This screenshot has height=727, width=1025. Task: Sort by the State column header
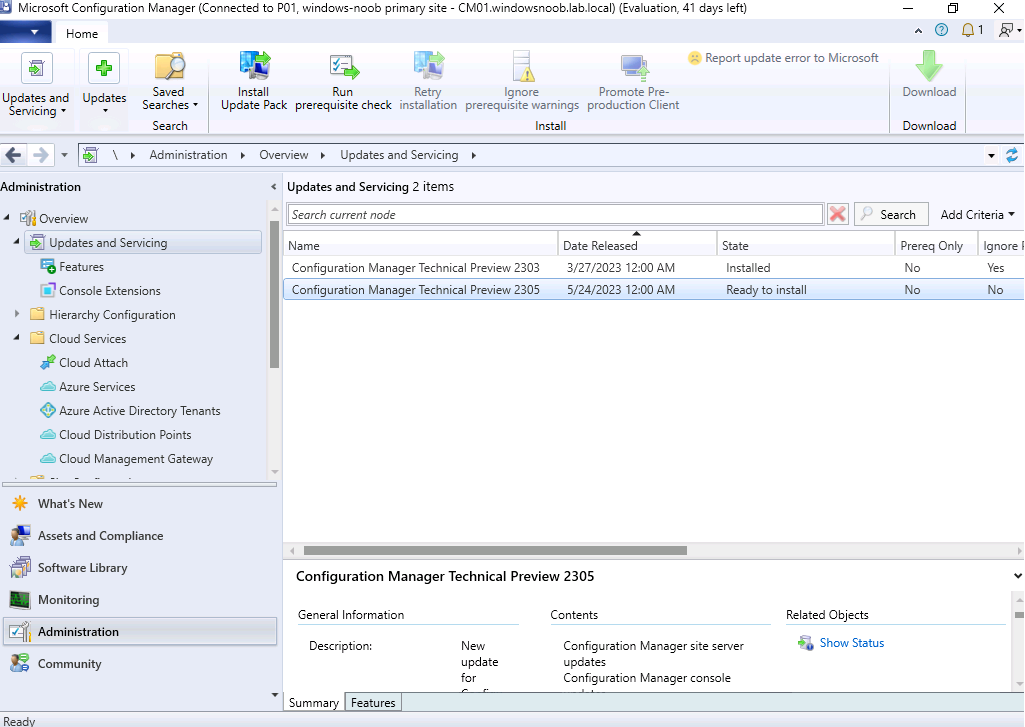805,246
